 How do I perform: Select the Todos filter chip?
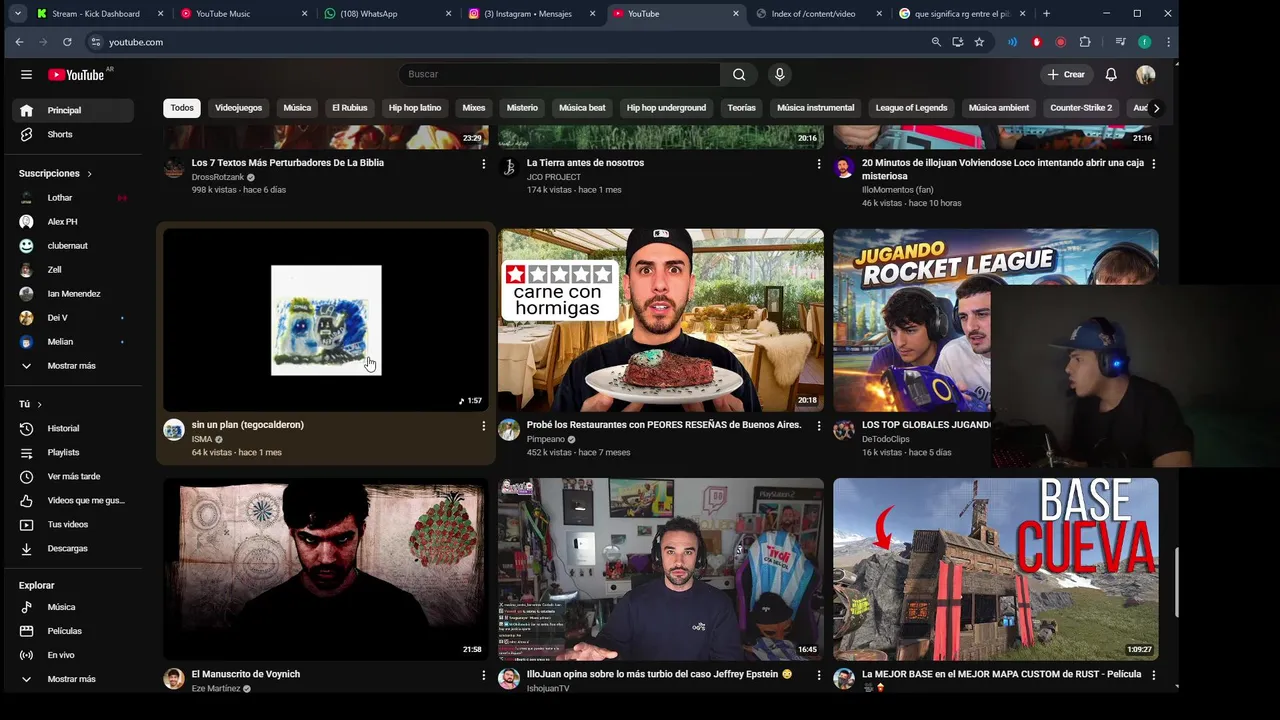(182, 108)
